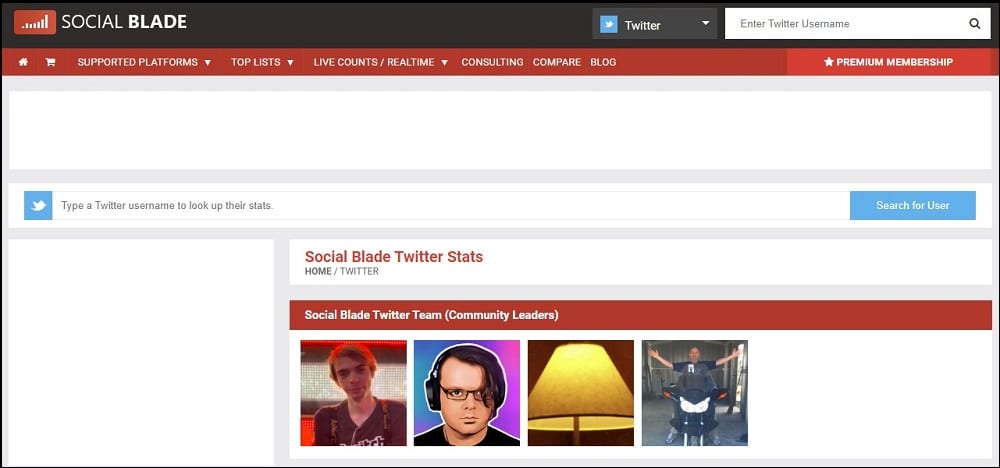
Task: Open the shopping cart icon
Action: click(50, 62)
